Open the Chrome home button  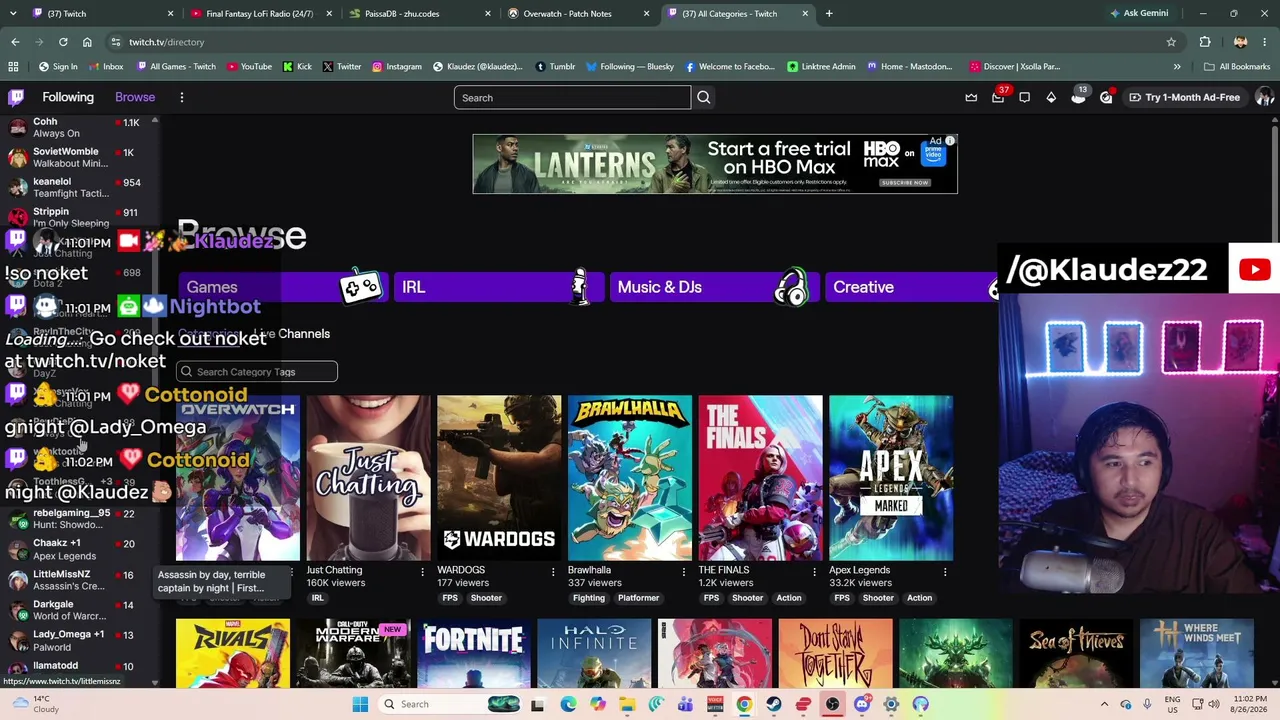[87, 42]
